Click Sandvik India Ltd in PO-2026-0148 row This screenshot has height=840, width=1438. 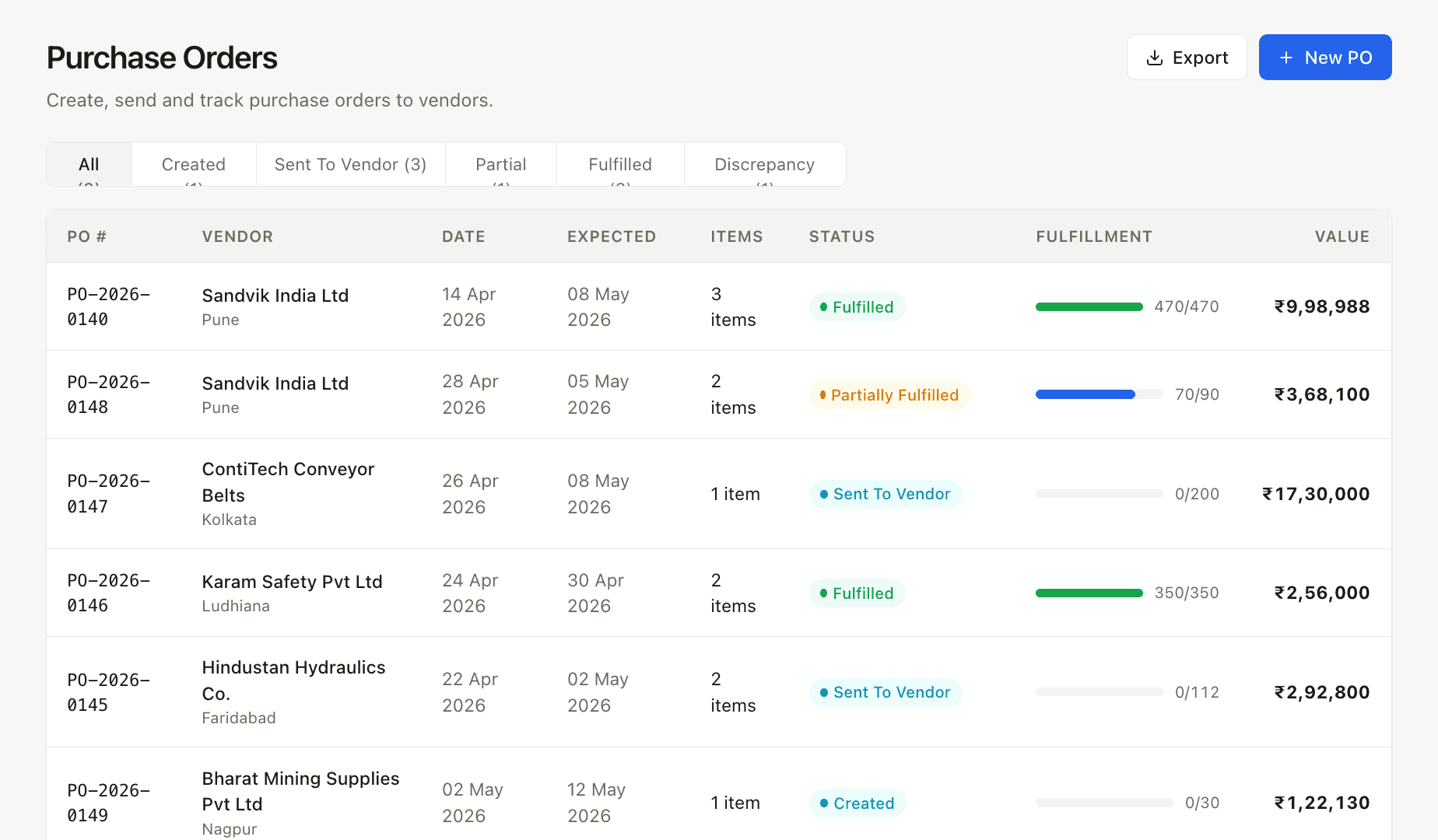[275, 383]
